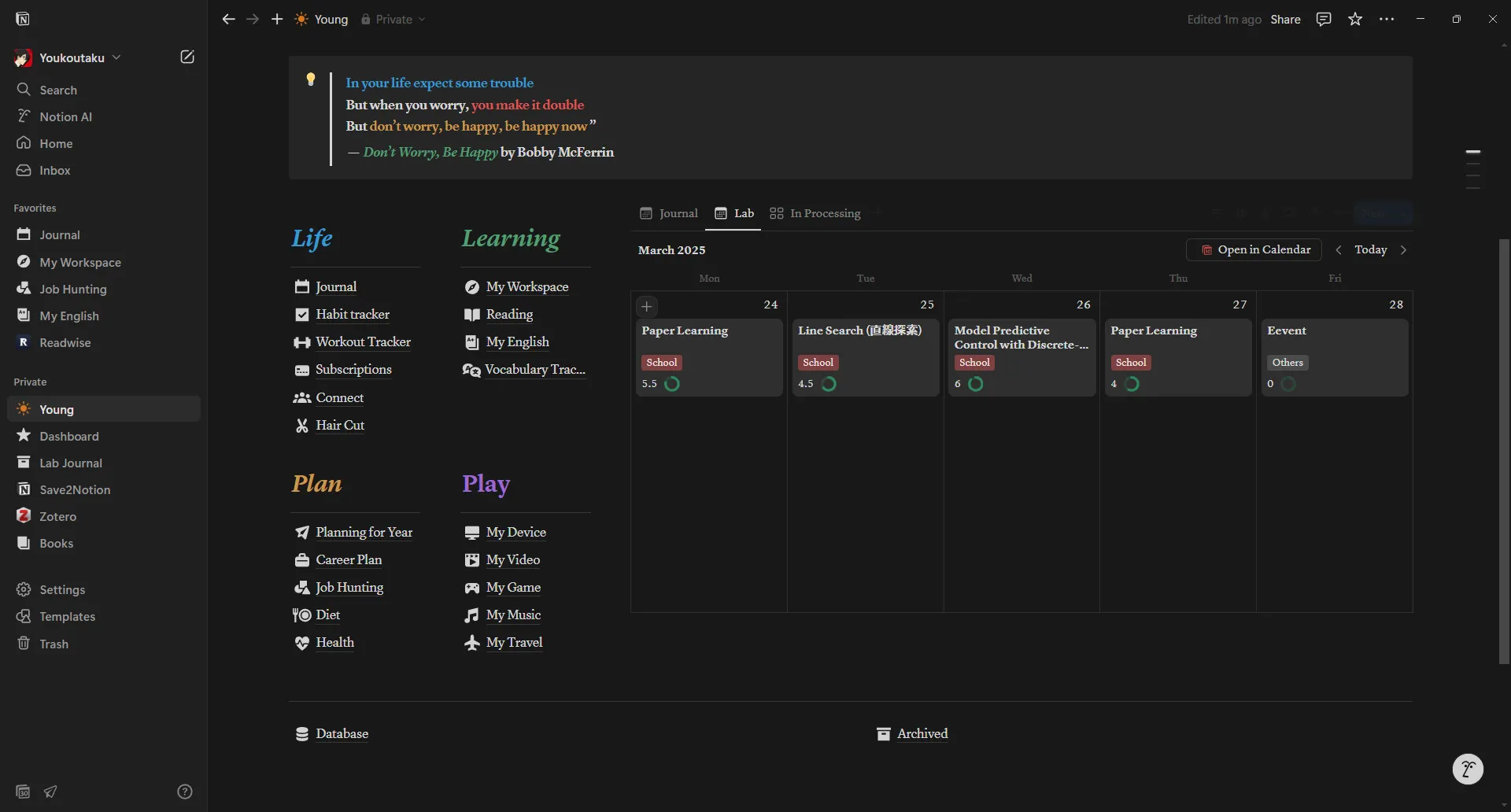Image resolution: width=1511 pixels, height=812 pixels.
Task: Open the Model Predictive Control calendar card
Action: click(x=1021, y=338)
